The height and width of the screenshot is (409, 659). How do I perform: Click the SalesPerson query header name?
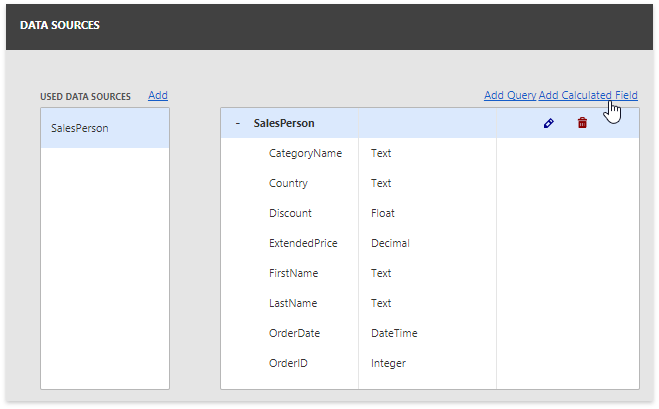[x=284, y=123]
